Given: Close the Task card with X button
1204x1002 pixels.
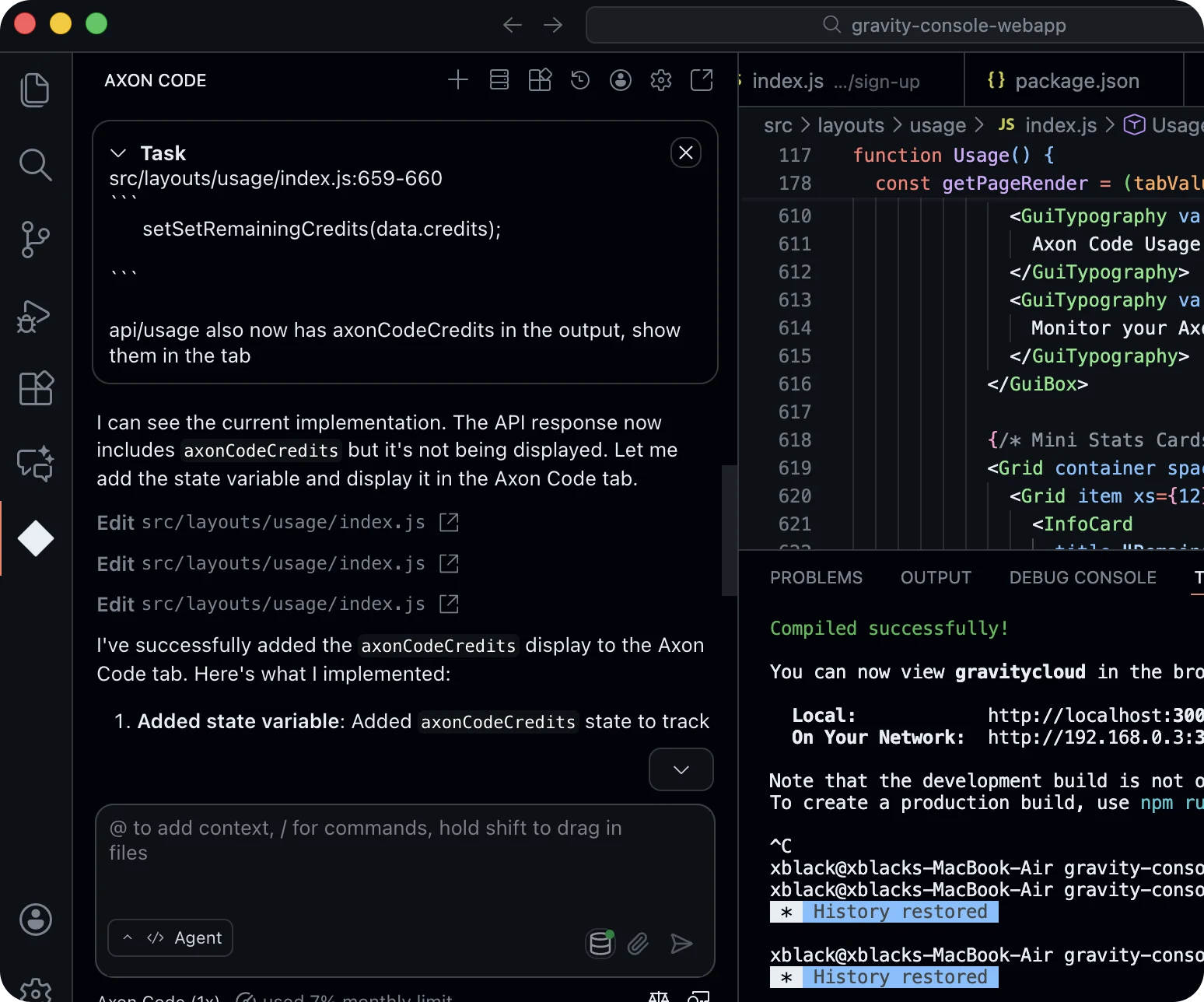Looking at the screenshot, I should click(685, 152).
